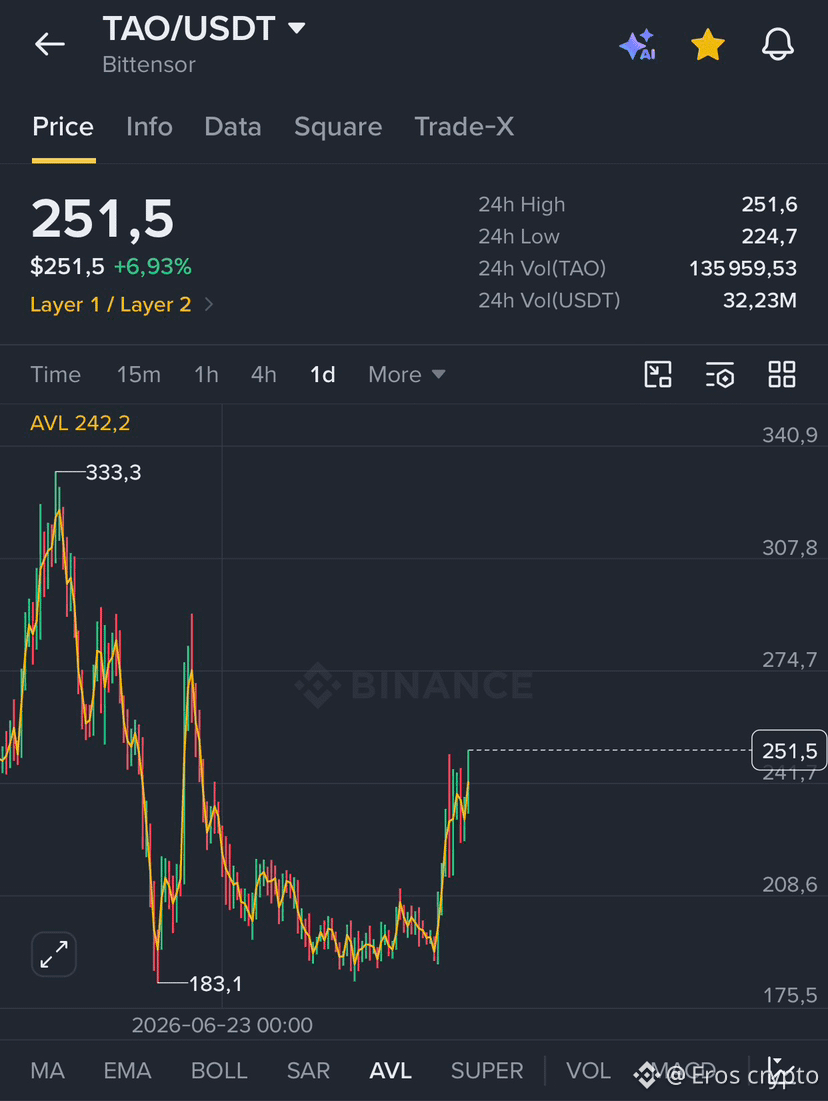Click the AVL 242,2 indicator label
828x1101 pixels.
click(x=80, y=423)
